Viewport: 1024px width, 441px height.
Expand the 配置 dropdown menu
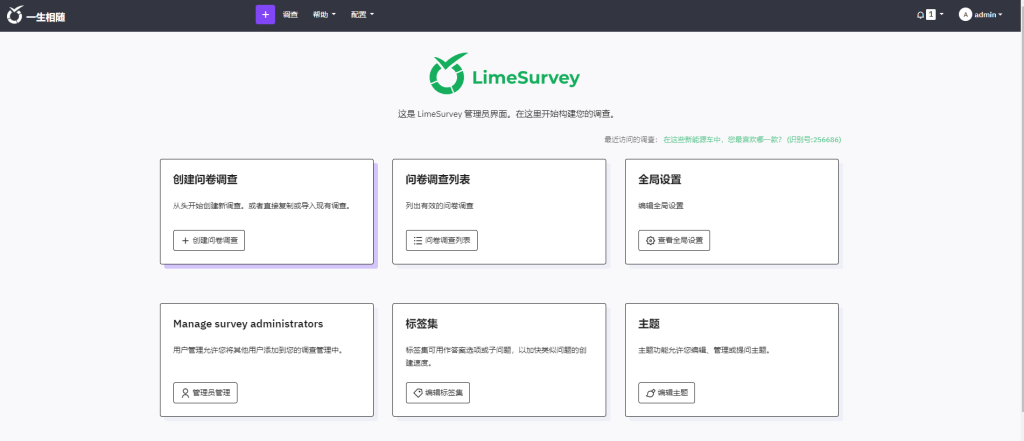(x=362, y=14)
